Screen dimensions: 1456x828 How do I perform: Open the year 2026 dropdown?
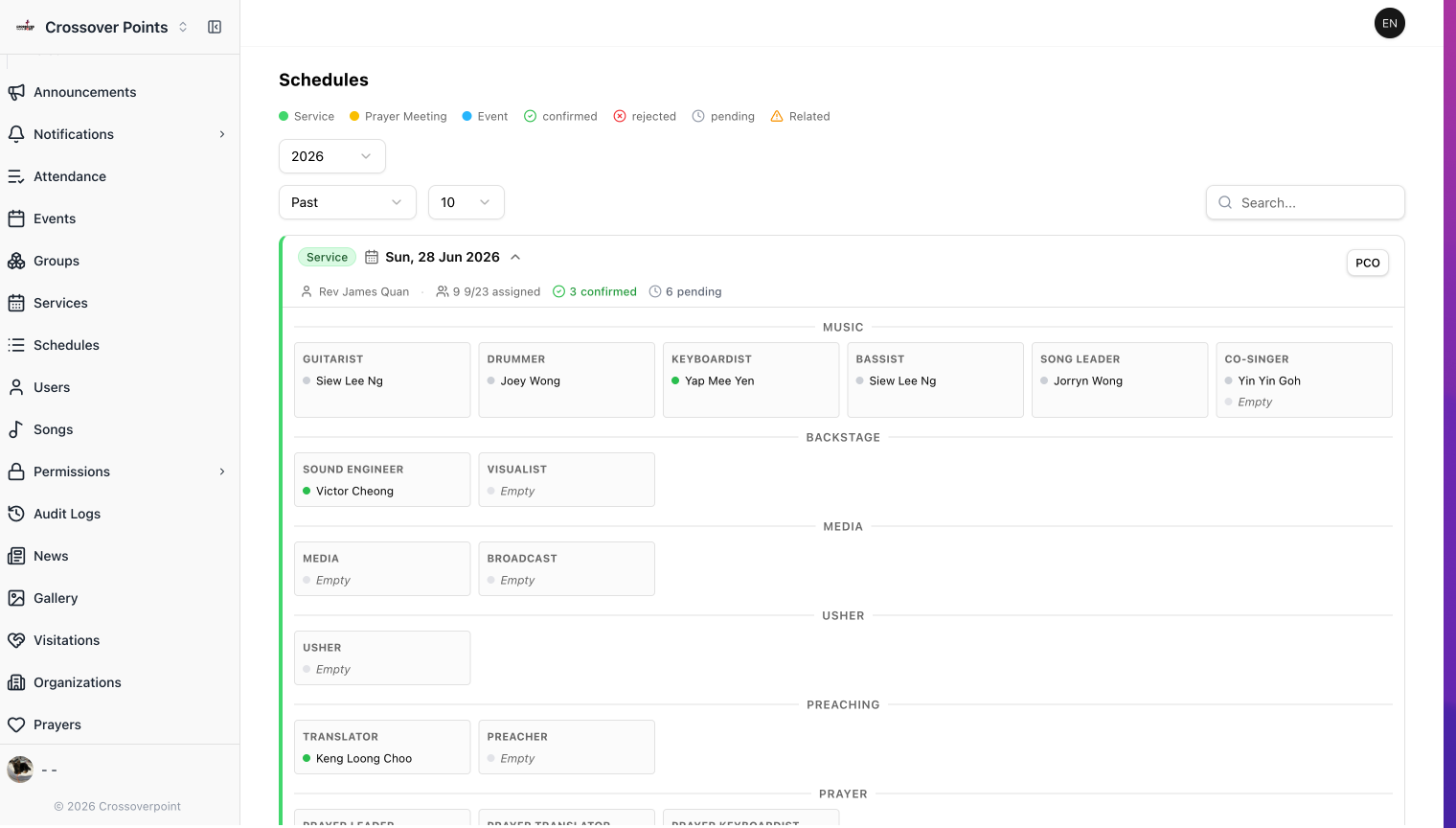click(332, 156)
